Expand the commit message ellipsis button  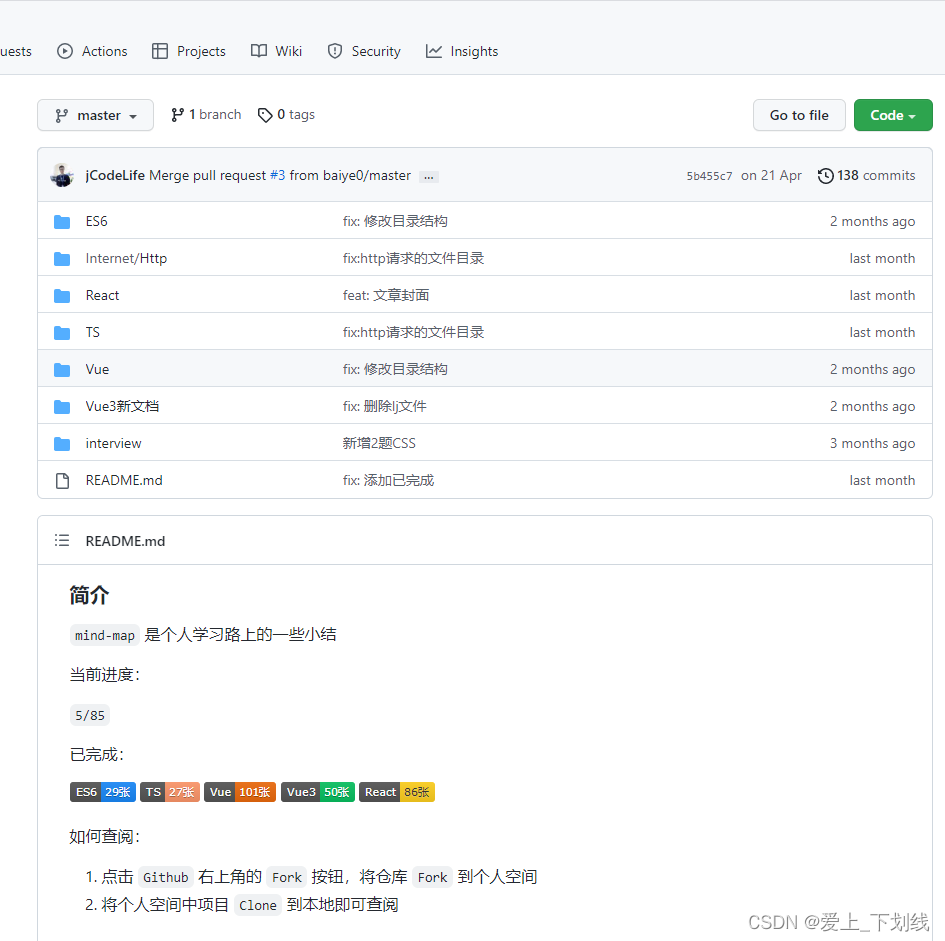pyautogui.click(x=428, y=176)
